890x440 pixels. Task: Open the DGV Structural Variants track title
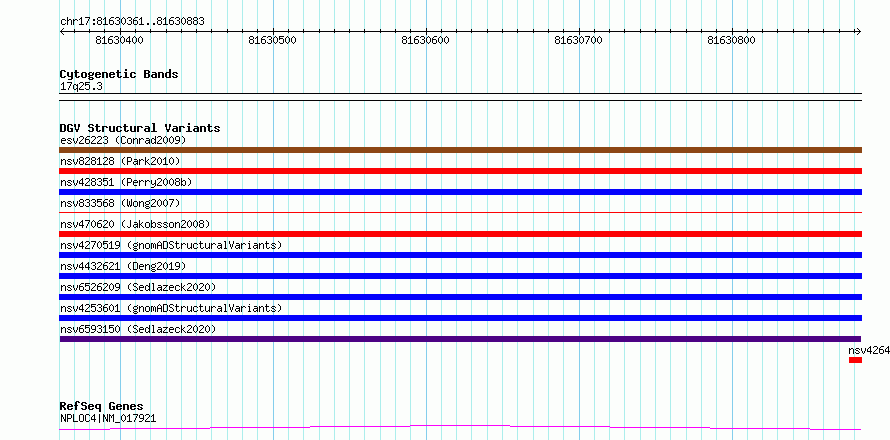coord(140,128)
